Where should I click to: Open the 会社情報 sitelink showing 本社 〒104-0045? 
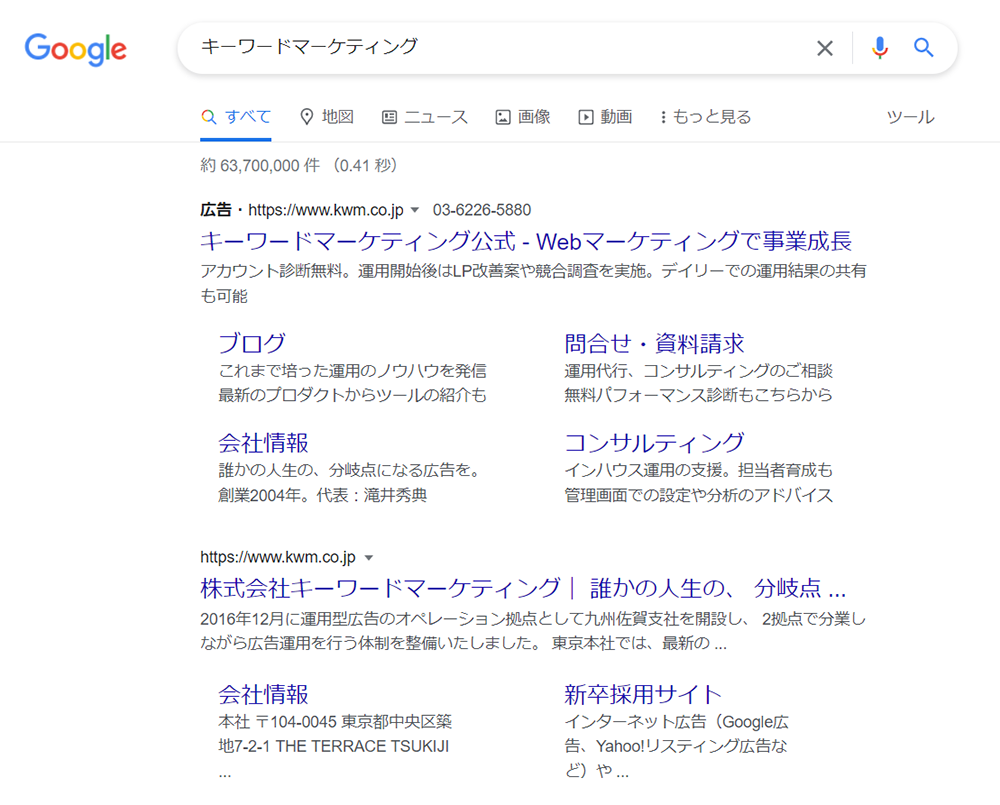(x=263, y=694)
